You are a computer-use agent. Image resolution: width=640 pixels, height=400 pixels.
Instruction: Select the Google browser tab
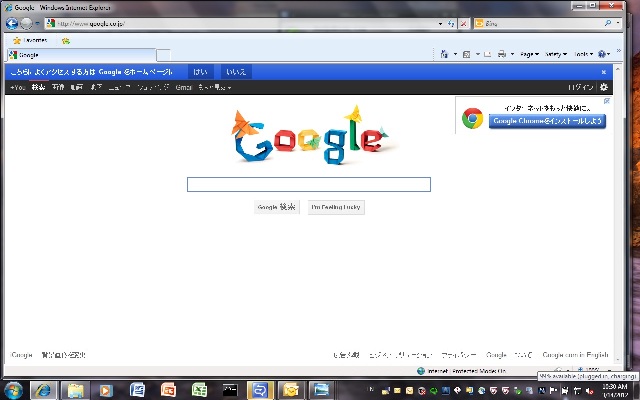coord(82,55)
